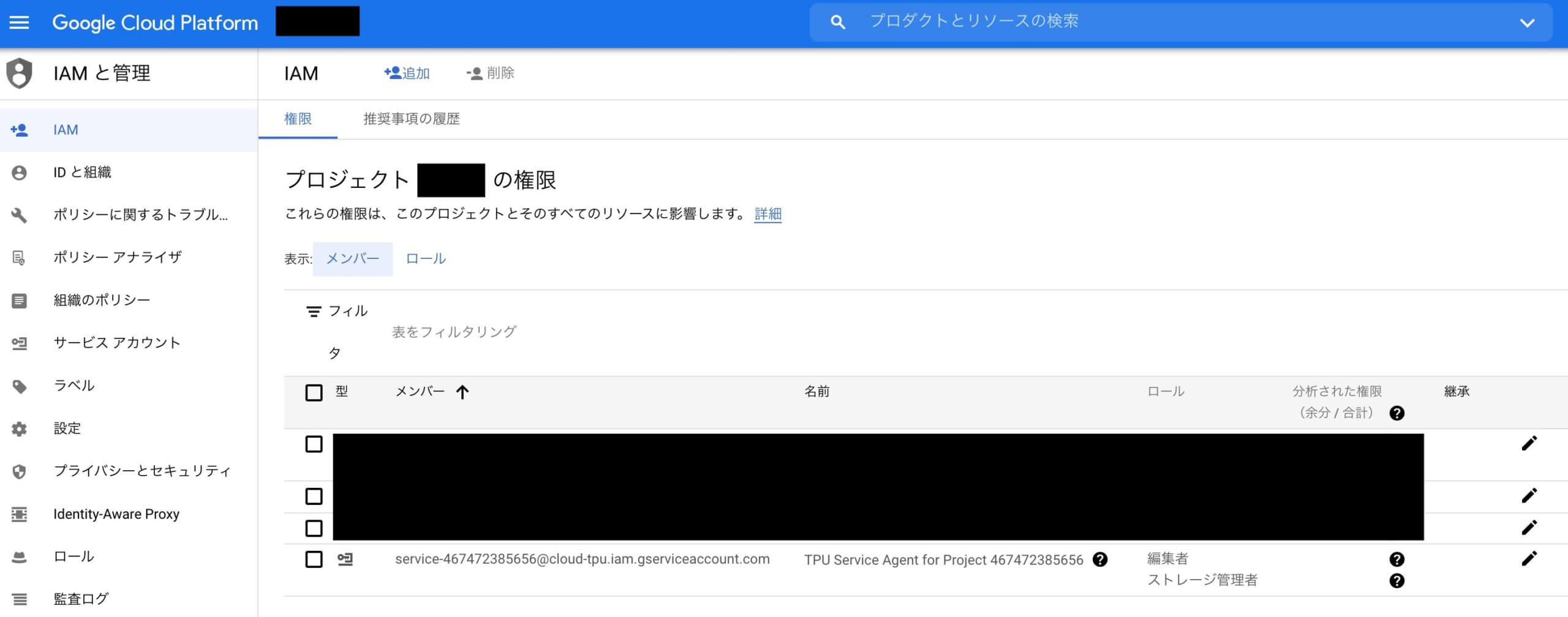This screenshot has width=1568, height=617.
Task: Click the filter icon above the members table
Action: tap(313, 310)
